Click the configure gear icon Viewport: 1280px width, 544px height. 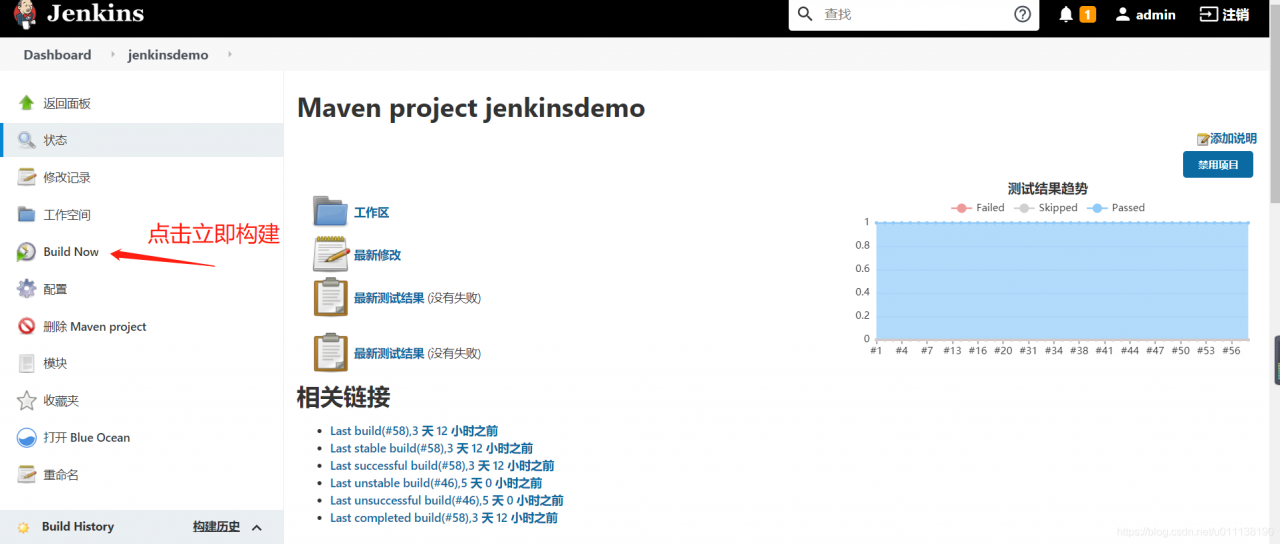pyautogui.click(x=27, y=289)
